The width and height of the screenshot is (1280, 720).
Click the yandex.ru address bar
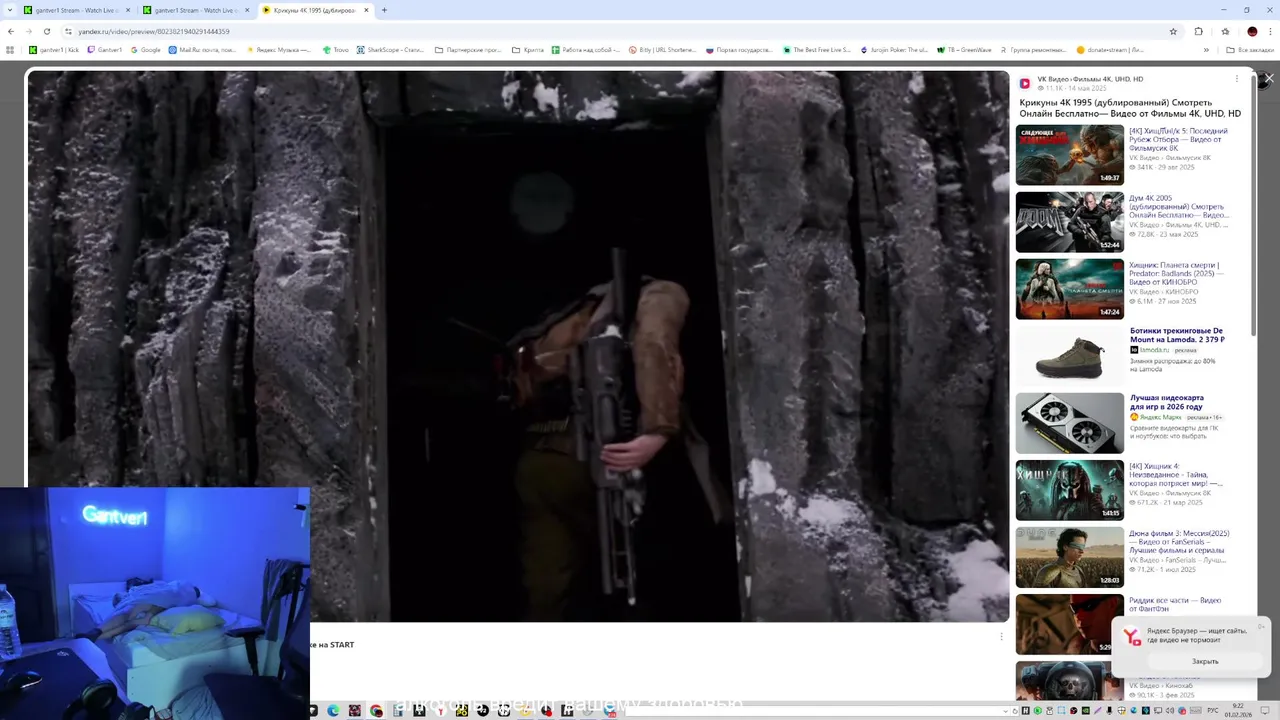pyautogui.click(x=620, y=31)
